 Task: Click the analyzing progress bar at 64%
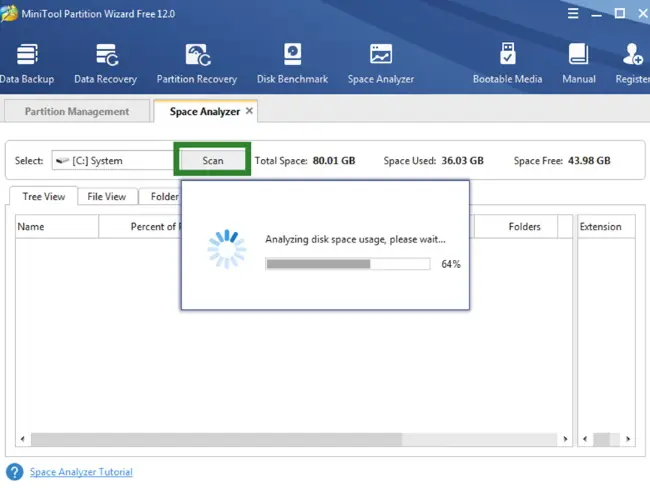click(x=347, y=264)
